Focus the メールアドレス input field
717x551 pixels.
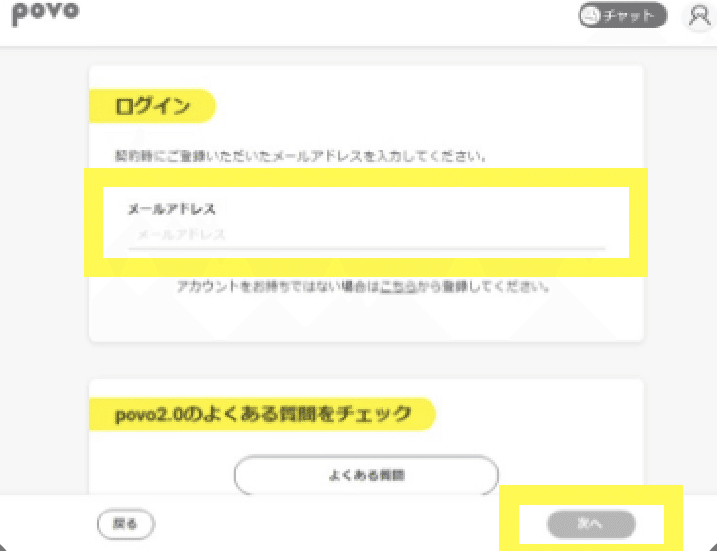pos(366,235)
